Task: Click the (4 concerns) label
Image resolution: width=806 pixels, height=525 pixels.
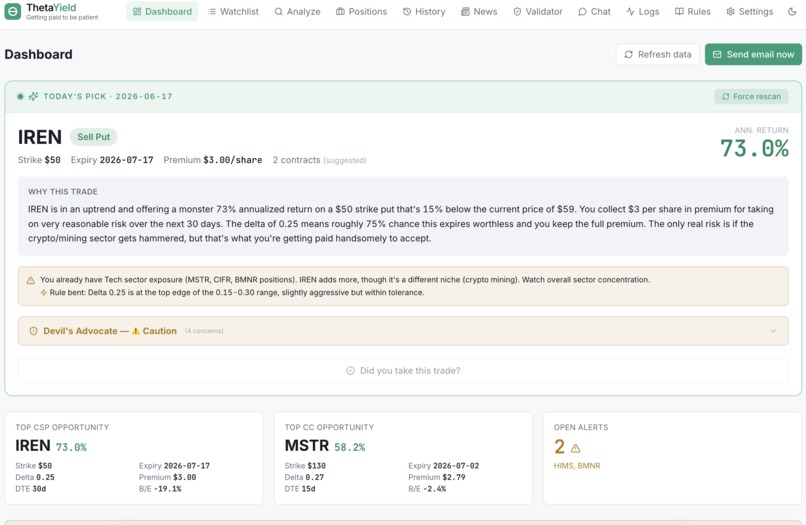Action: (204, 331)
